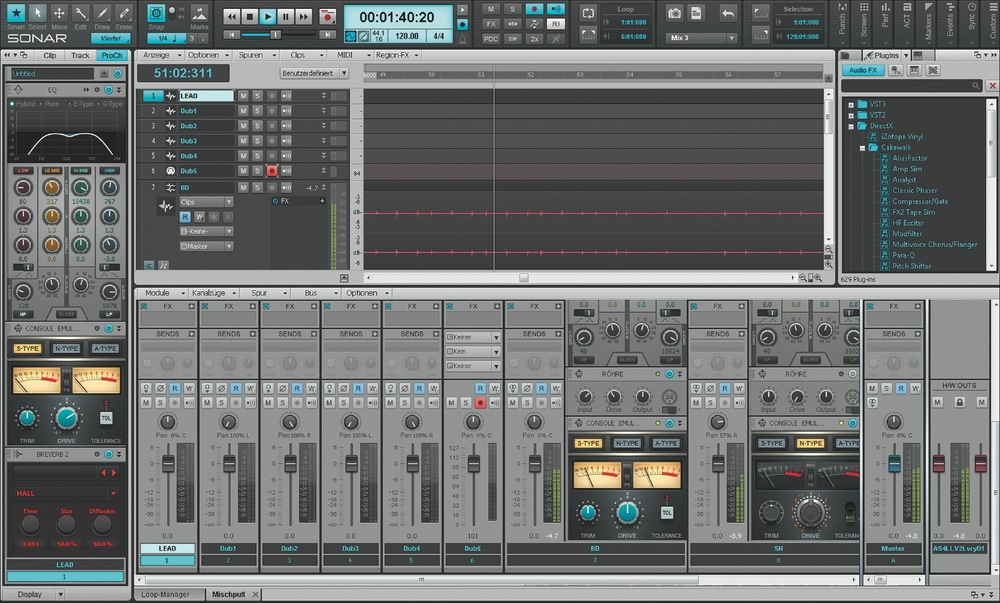Mute the Dub1 channel strip in the mixer
Screen dimensions: 1000x603
pyautogui.click(x=207, y=403)
